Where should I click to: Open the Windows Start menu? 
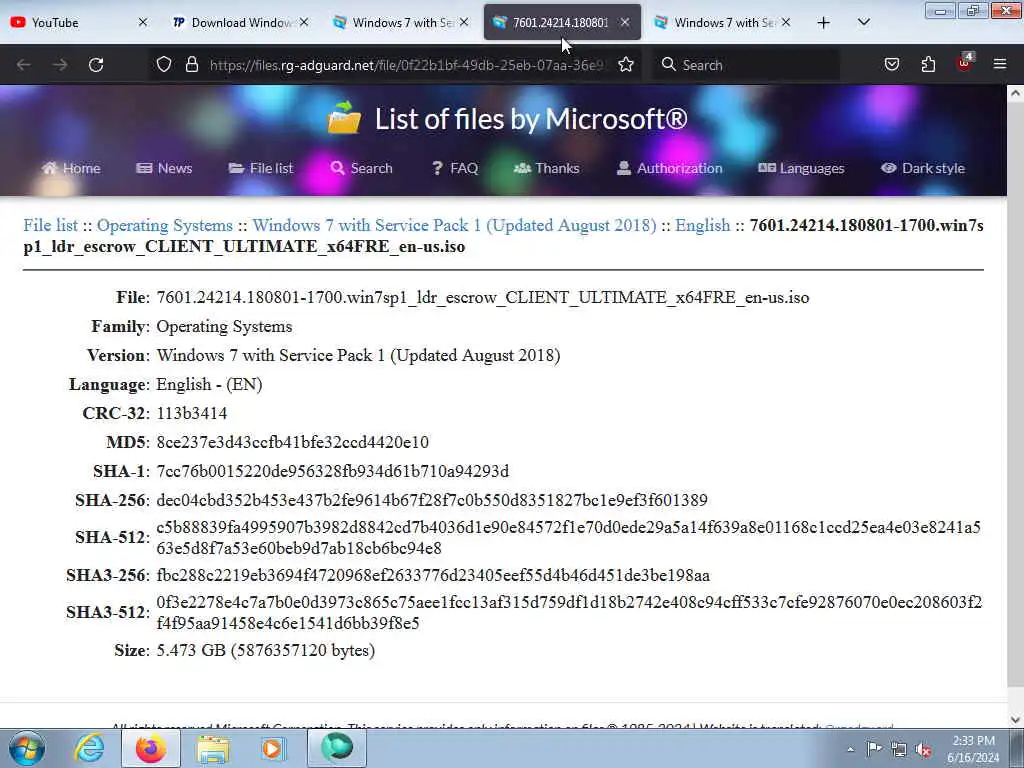(27, 748)
